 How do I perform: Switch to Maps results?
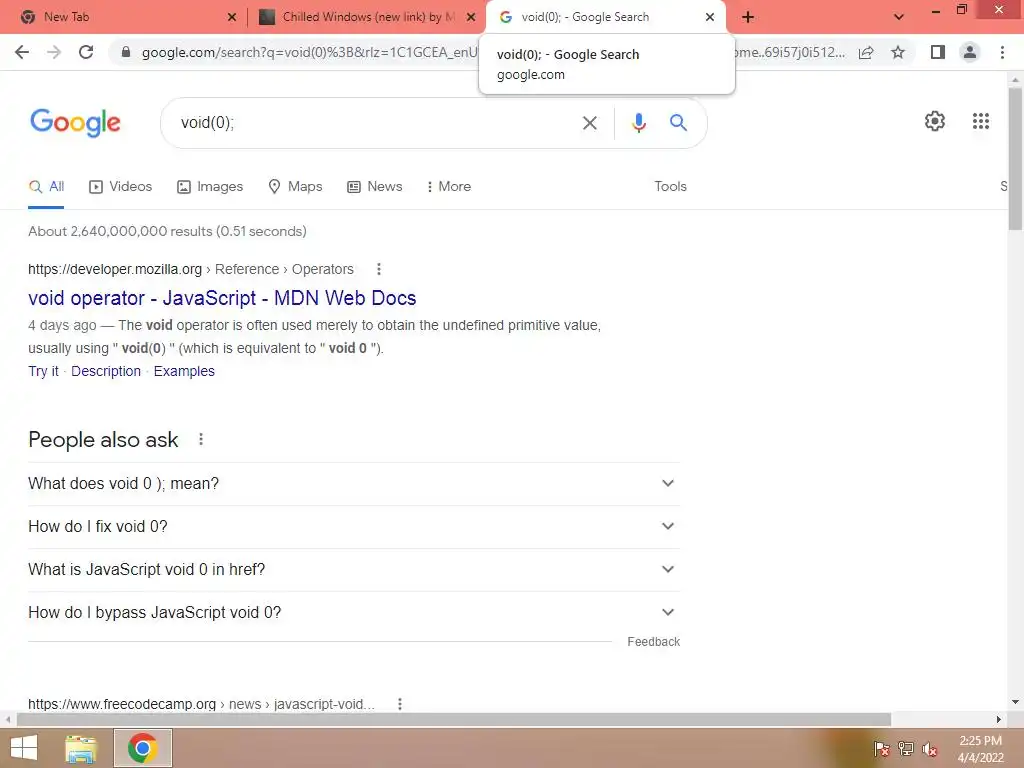pos(295,187)
